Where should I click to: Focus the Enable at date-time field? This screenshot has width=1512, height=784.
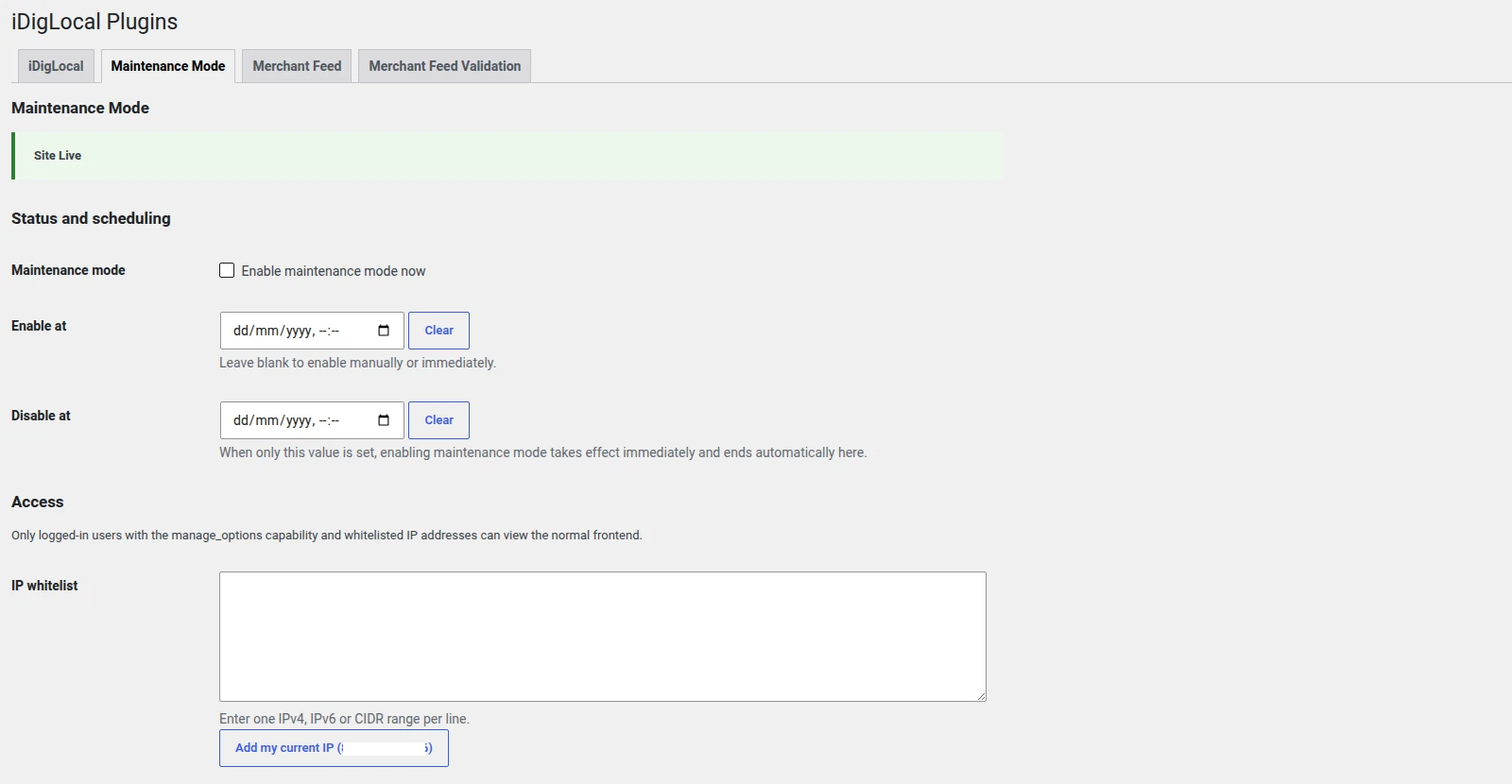coord(312,331)
